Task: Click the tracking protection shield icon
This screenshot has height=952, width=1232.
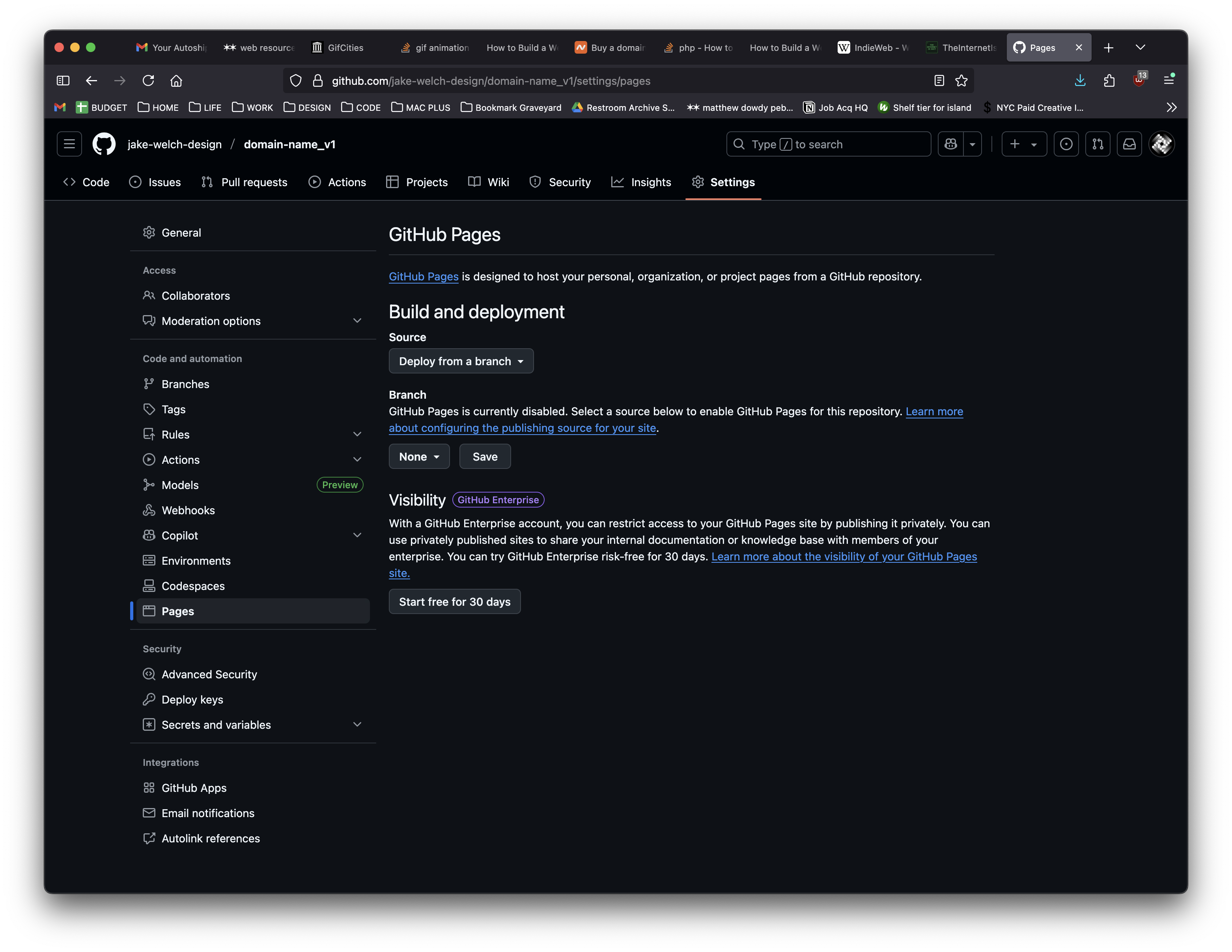Action: coord(296,81)
